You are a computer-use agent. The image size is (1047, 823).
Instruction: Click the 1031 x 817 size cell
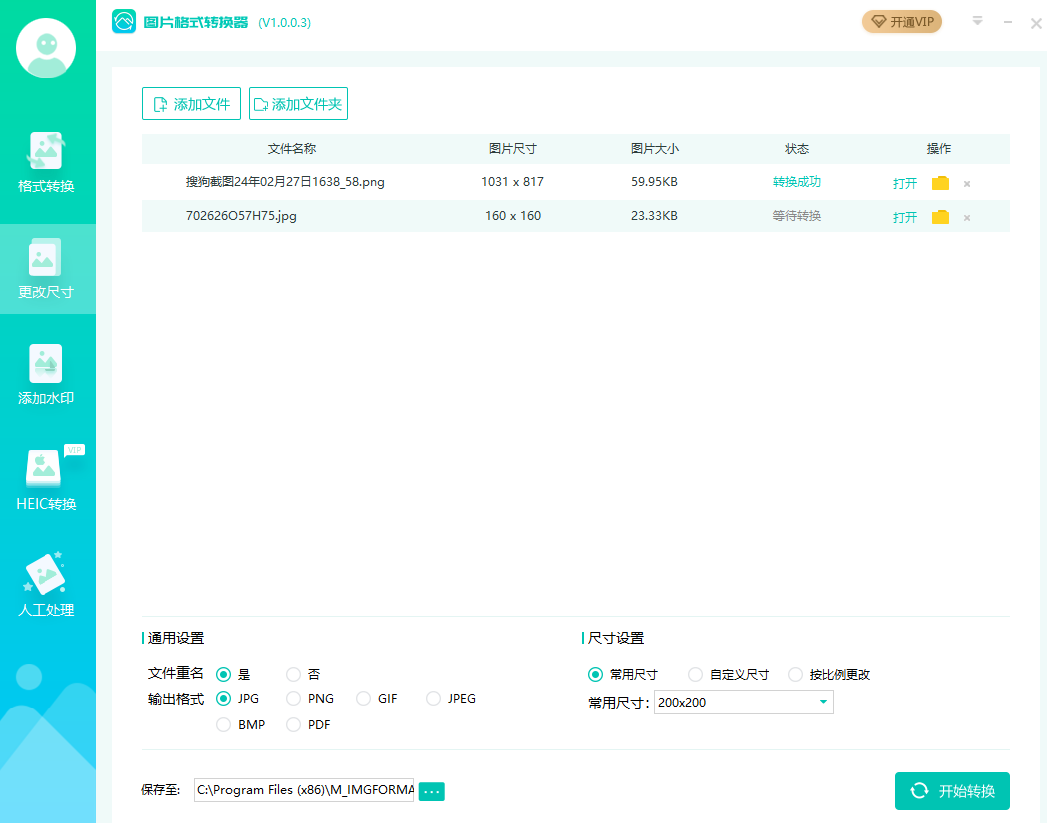(512, 182)
